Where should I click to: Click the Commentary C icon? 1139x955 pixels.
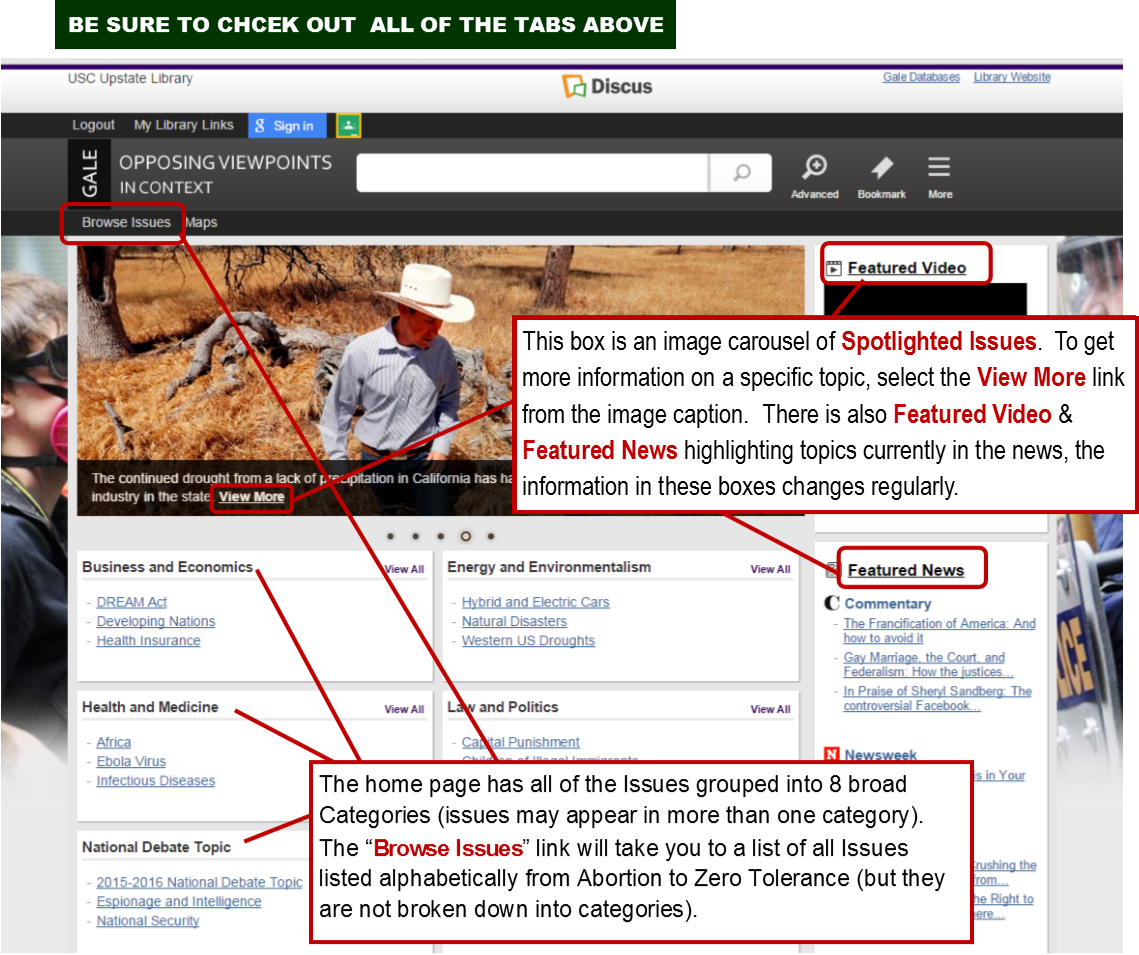(832, 604)
